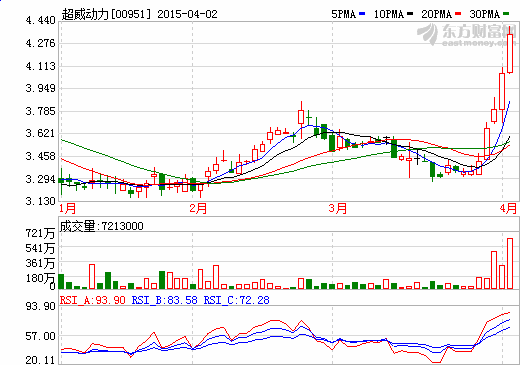Click the 30PMA green legend swatch
The height and width of the screenshot is (365, 520).
[506, 14]
